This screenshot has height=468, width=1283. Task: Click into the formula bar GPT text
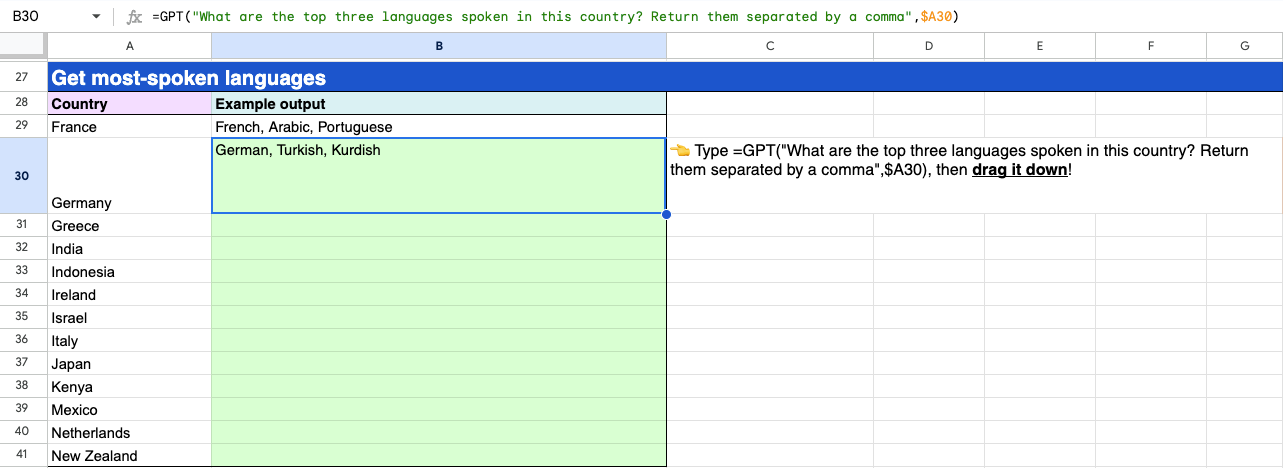tap(500, 17)
